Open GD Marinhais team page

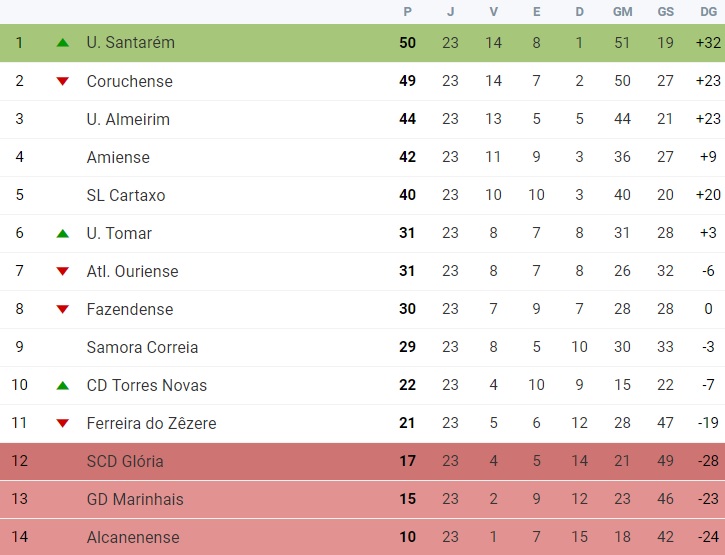pyautogui.click(x=135, y=500)
